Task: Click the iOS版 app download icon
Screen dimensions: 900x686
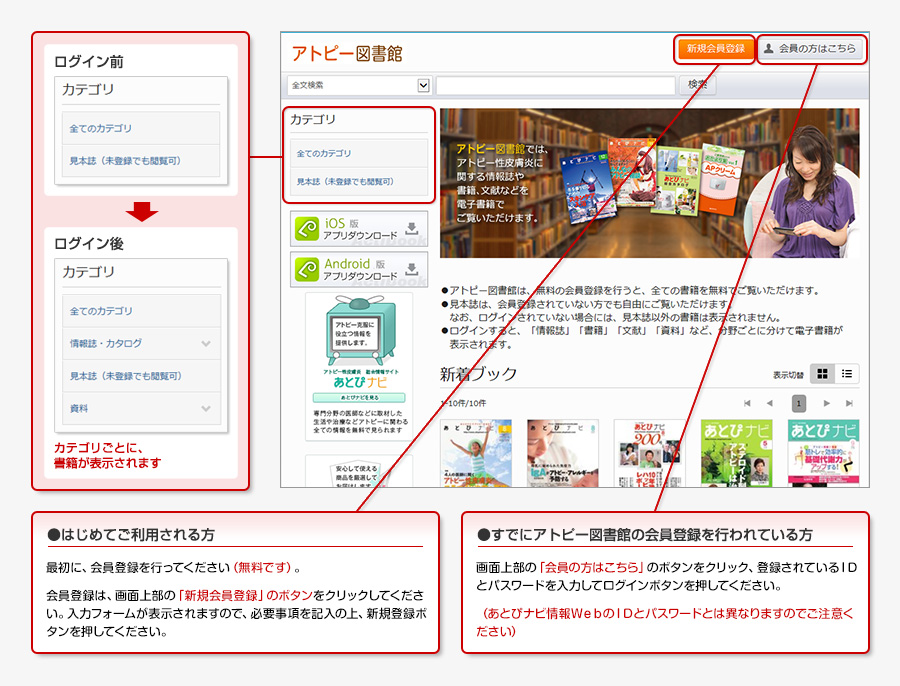Action: (x=306, y=227)
